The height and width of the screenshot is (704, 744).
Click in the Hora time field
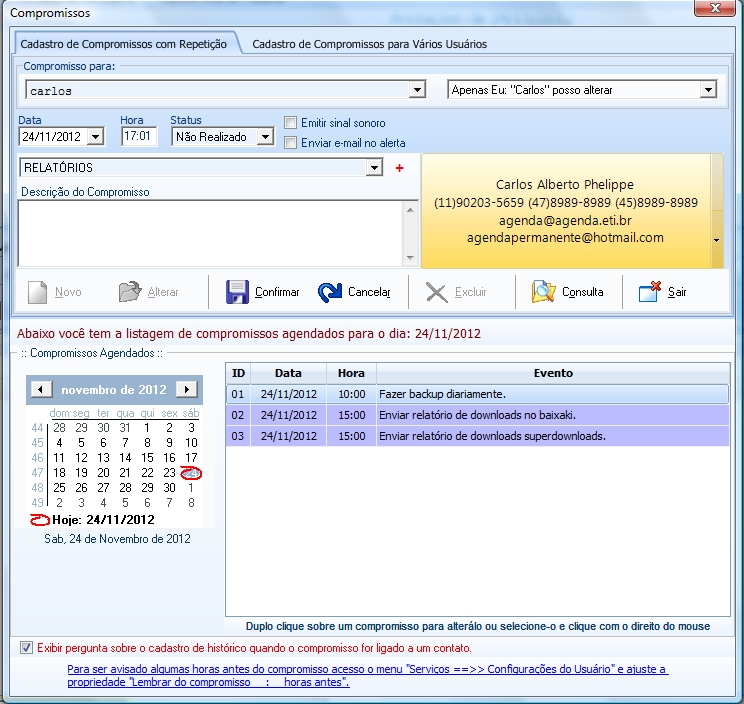tap(139, 137)
